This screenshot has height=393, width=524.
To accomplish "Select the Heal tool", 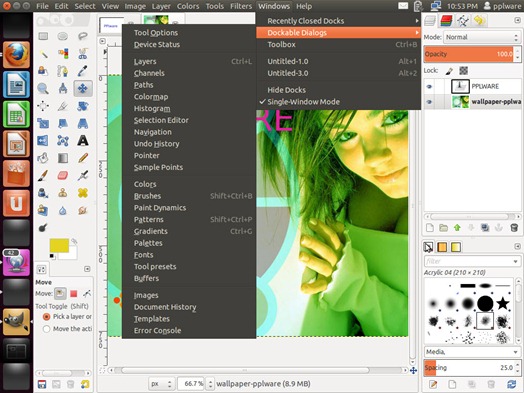I will click(x=83, y=193).
